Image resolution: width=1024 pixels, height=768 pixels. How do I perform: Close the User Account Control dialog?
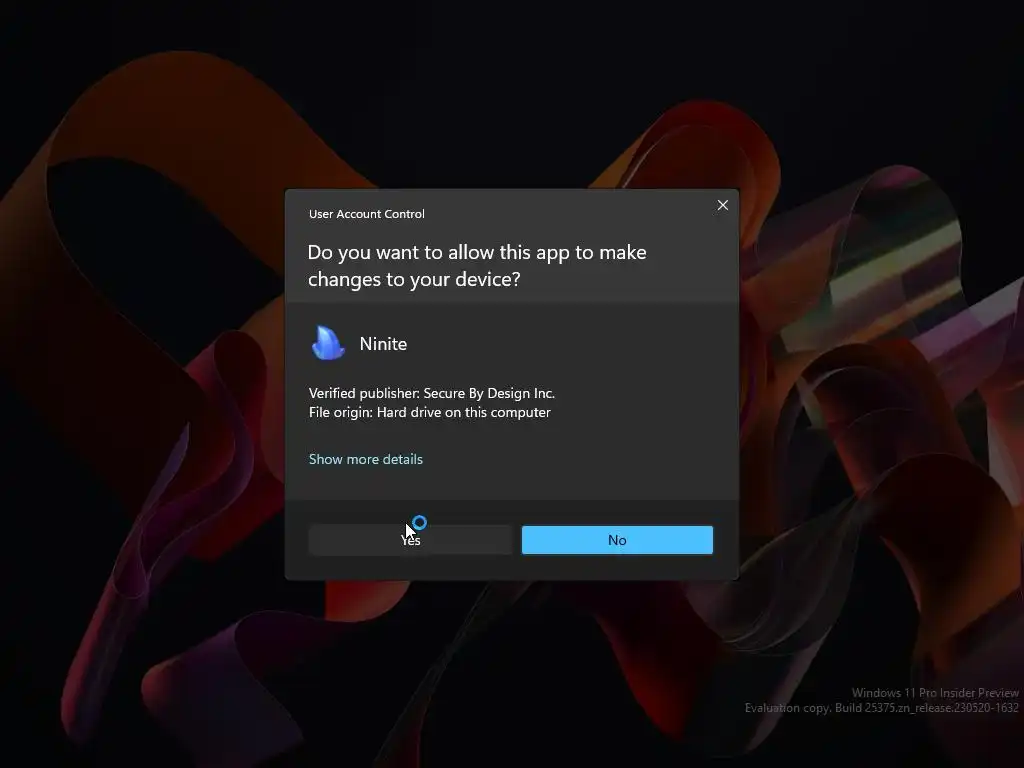click(723, 205)
